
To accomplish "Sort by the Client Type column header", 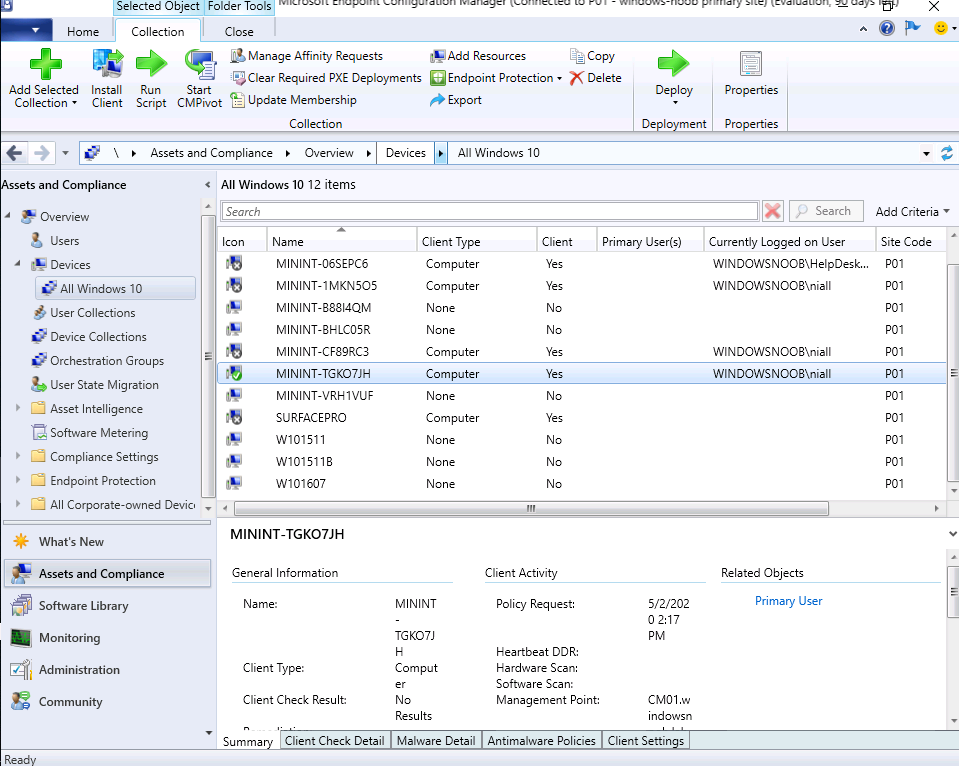I will coord(476,242).
